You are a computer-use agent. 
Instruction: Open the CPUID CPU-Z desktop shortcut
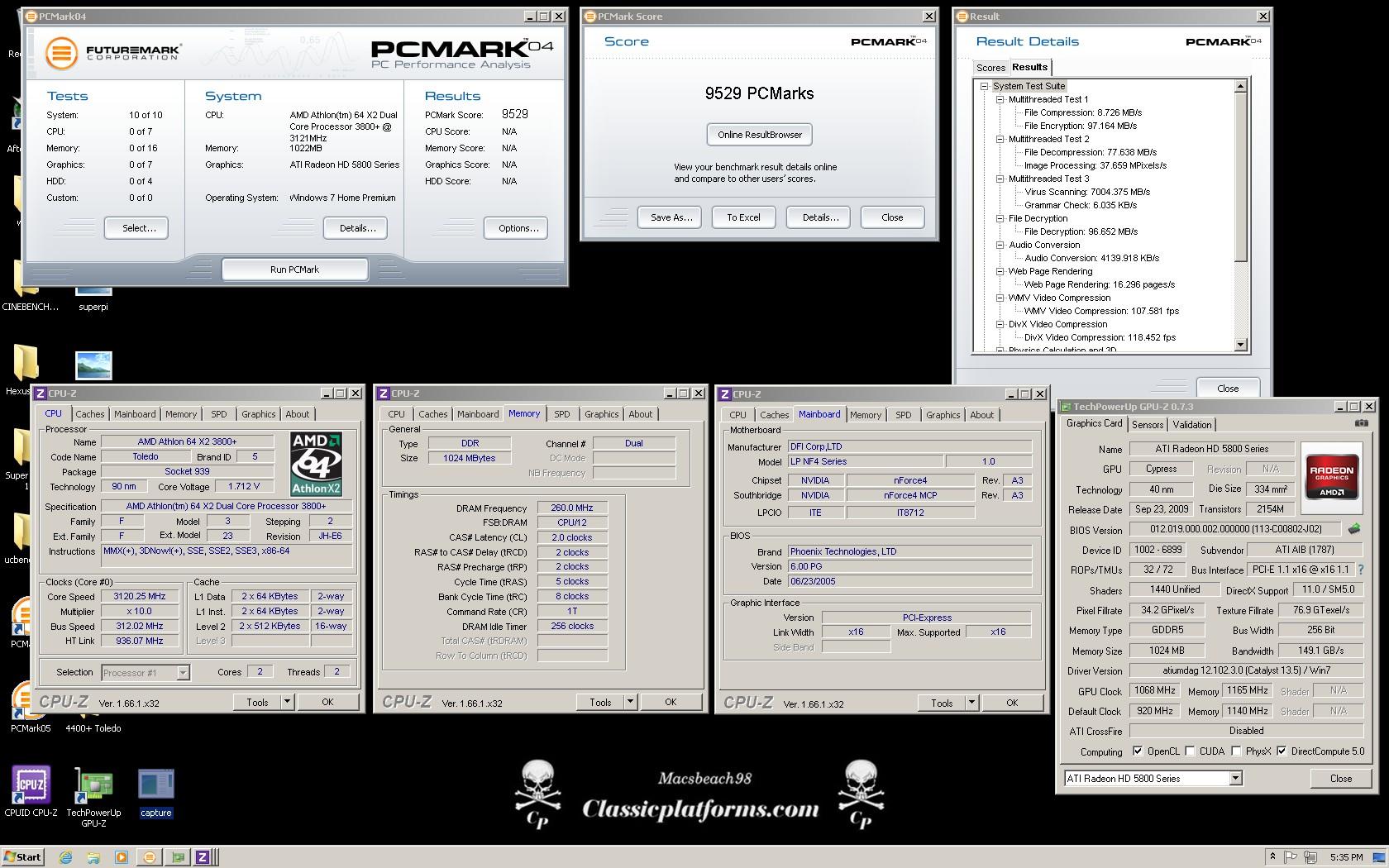coord(31,791)
